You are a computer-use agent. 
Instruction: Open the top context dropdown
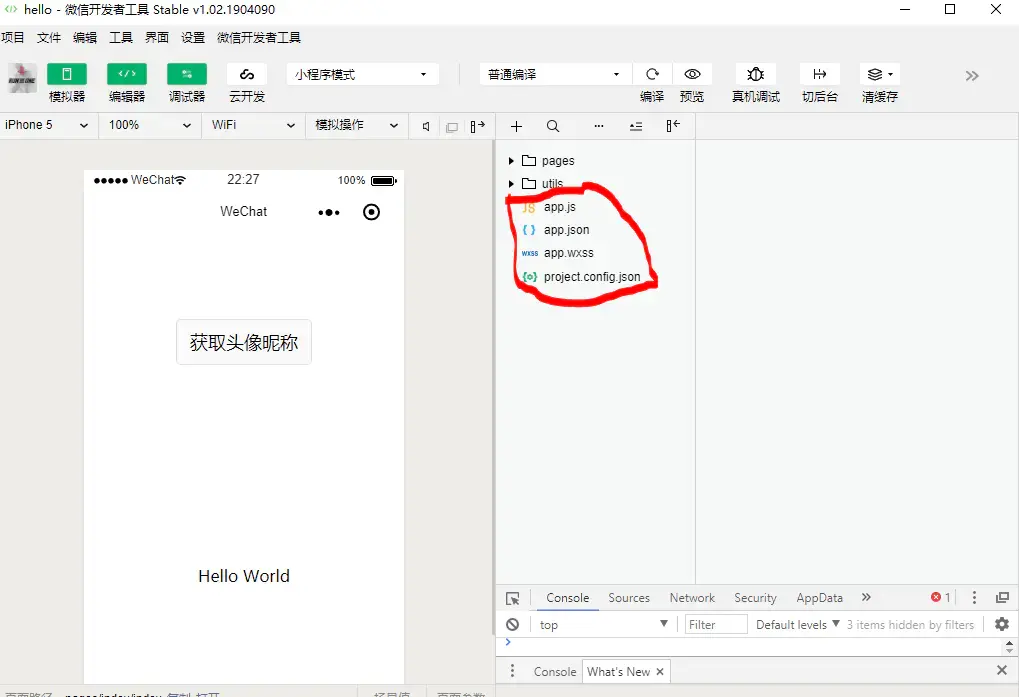[603, 624]
